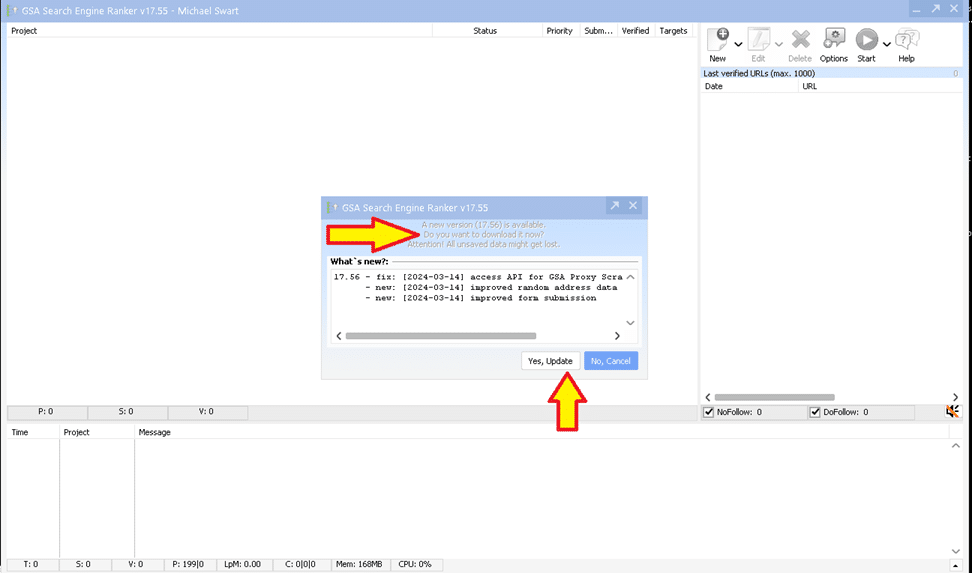Image resolution: width=972 pixels, height=573 pixels.
Task: Click the Project column header in log
Action: coord(97,432)
